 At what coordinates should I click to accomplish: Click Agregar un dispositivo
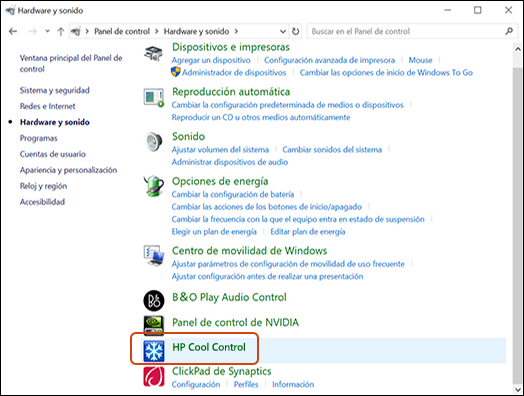211,60
